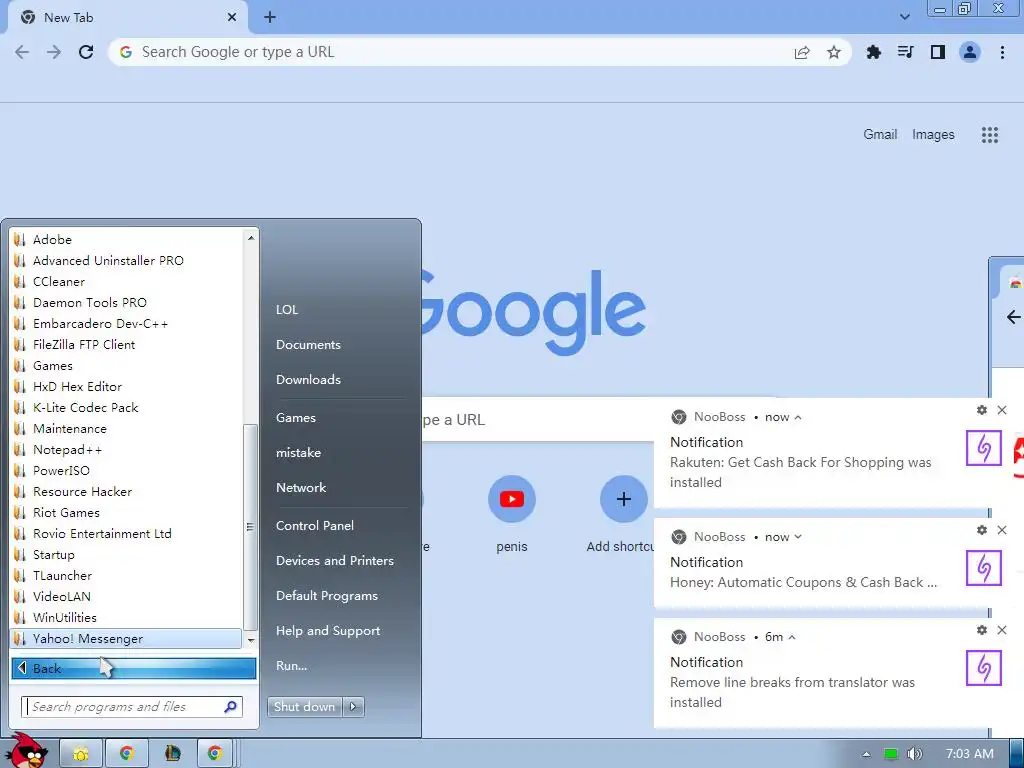Open the Extensions puzzle icon
The width and height of the screenshot is (1024, 768).
click(874, 52)
